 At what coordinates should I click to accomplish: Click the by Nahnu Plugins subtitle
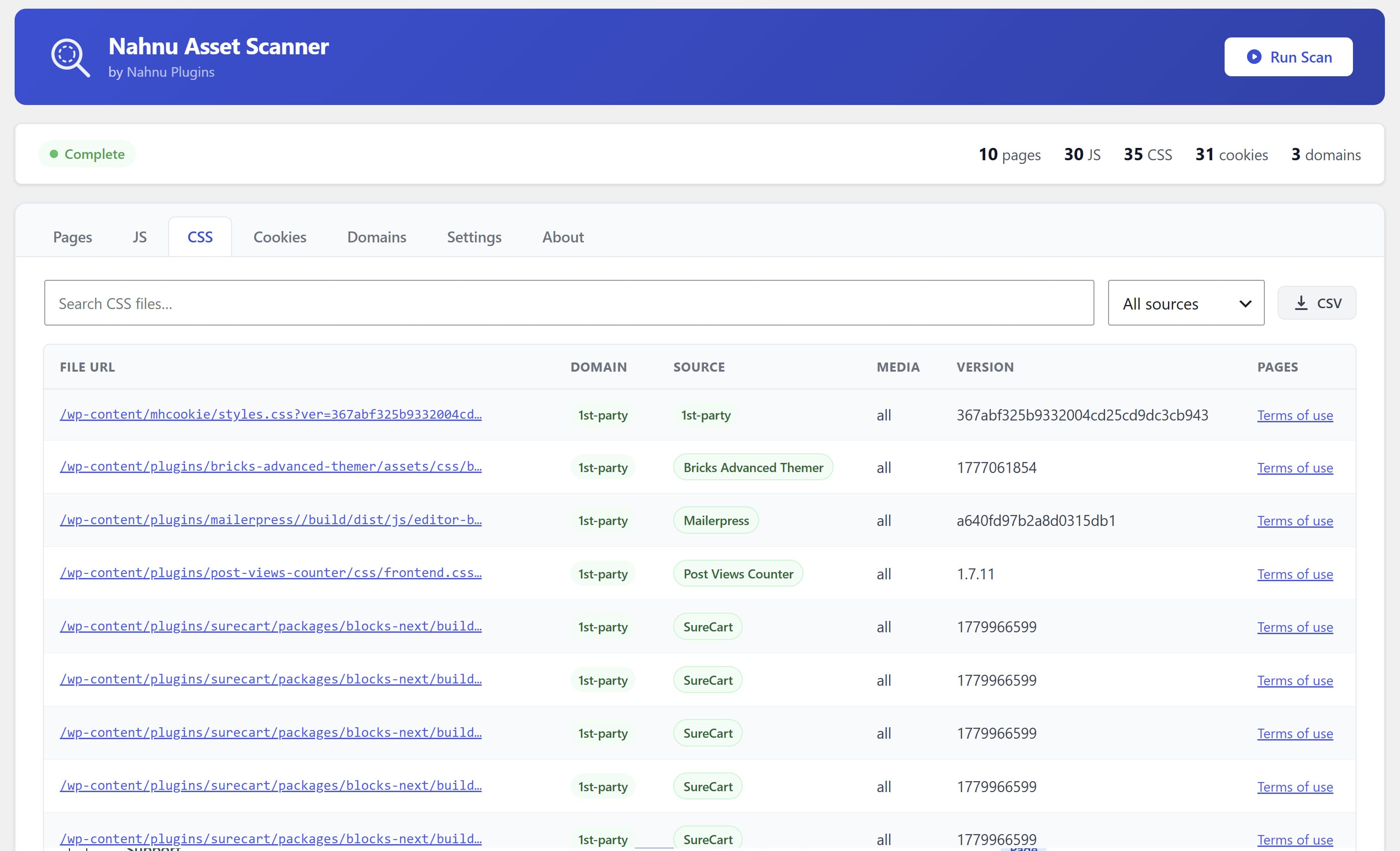click(x=161, y=72)
